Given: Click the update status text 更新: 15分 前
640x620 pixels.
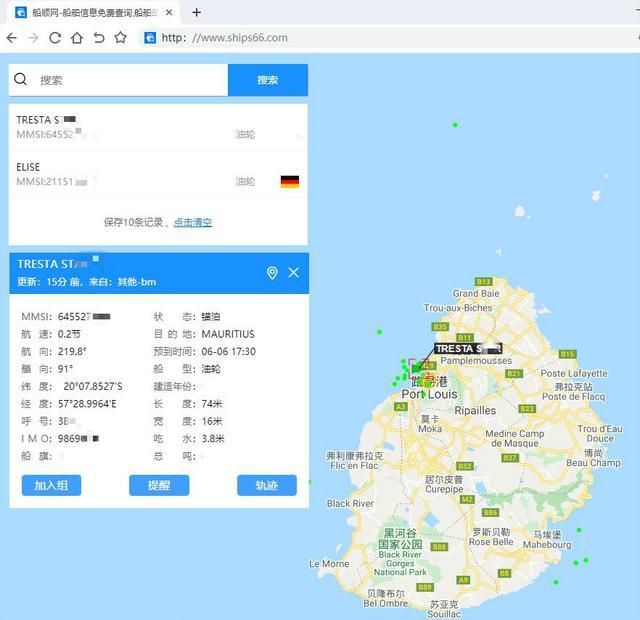Looking at the screenshot, I should point(49,282).
